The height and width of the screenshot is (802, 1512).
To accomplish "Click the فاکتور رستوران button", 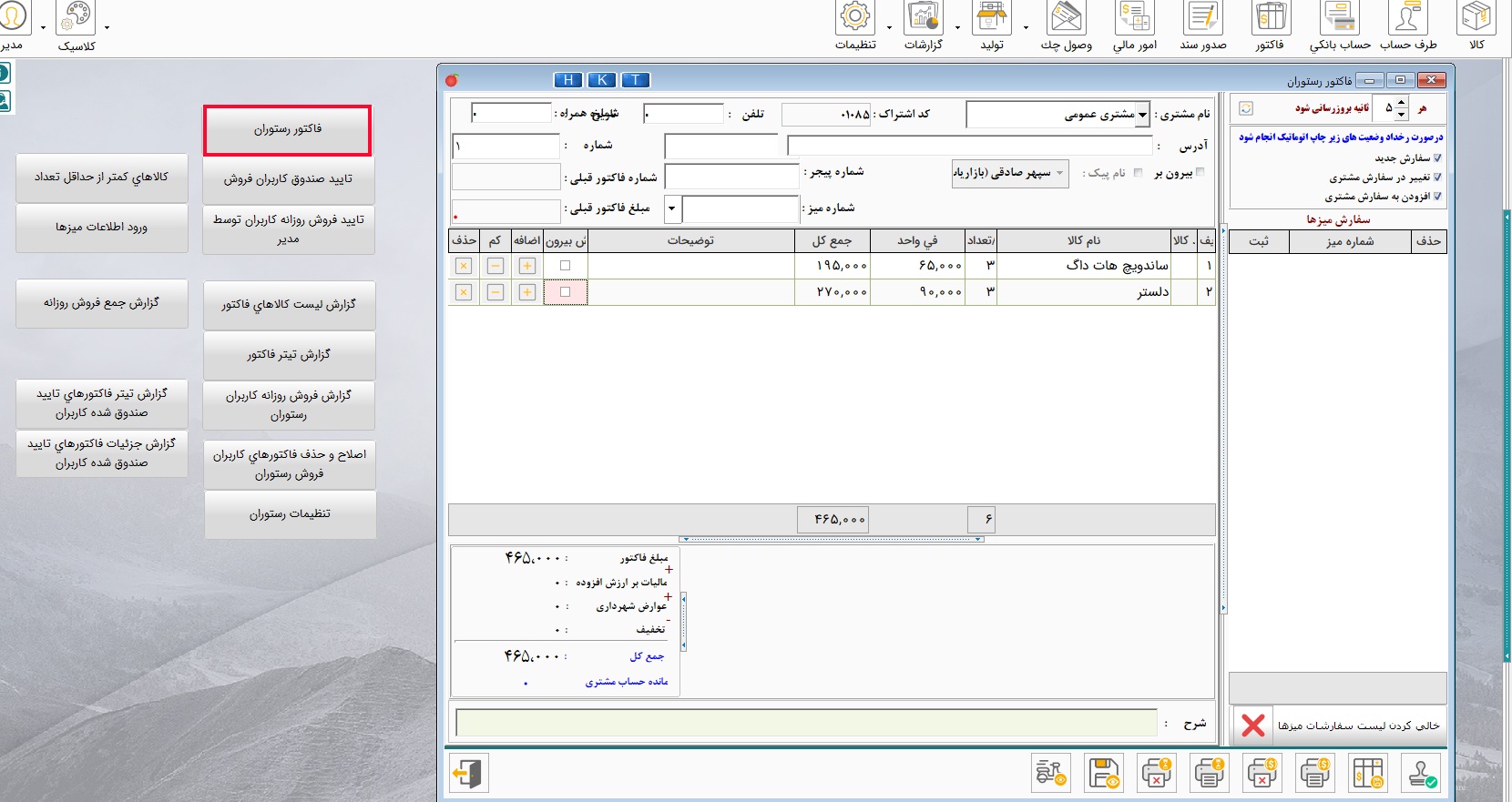I will (288, 129).
